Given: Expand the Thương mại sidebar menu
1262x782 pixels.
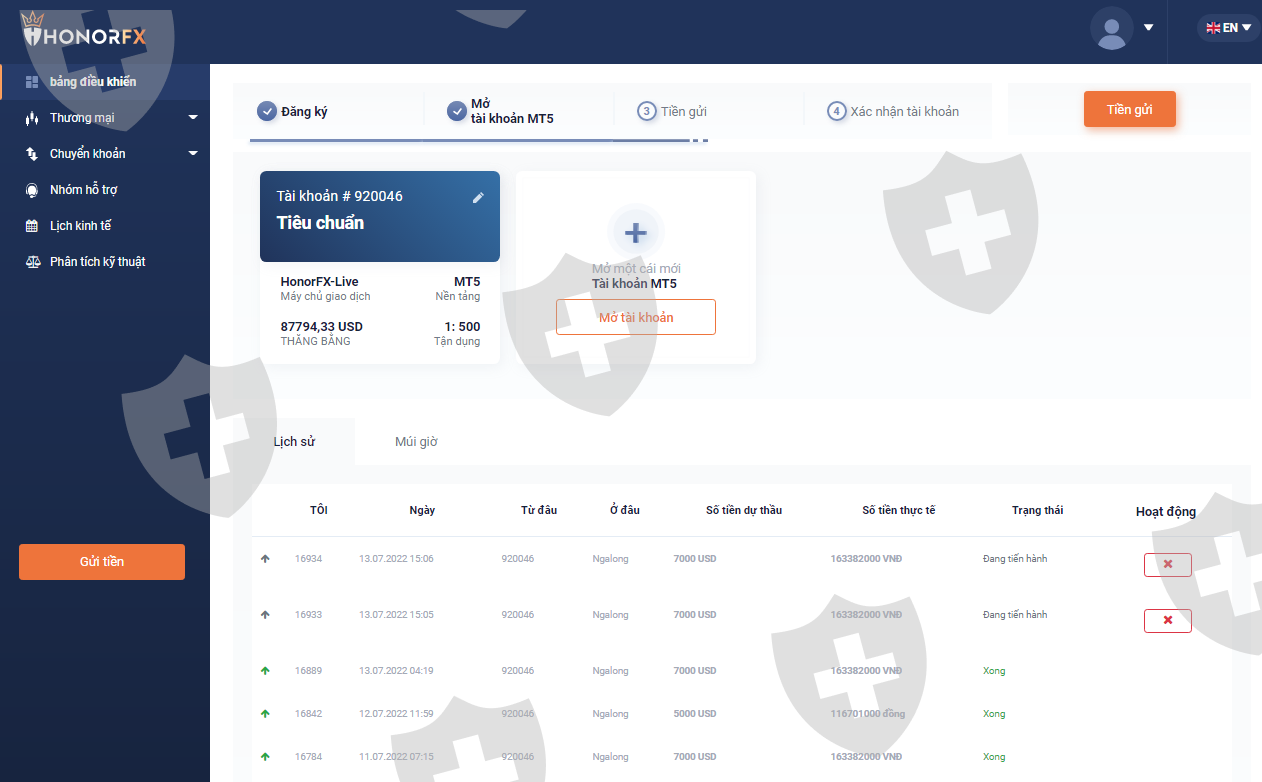Looking at the screenshot, I should (192, 118).
